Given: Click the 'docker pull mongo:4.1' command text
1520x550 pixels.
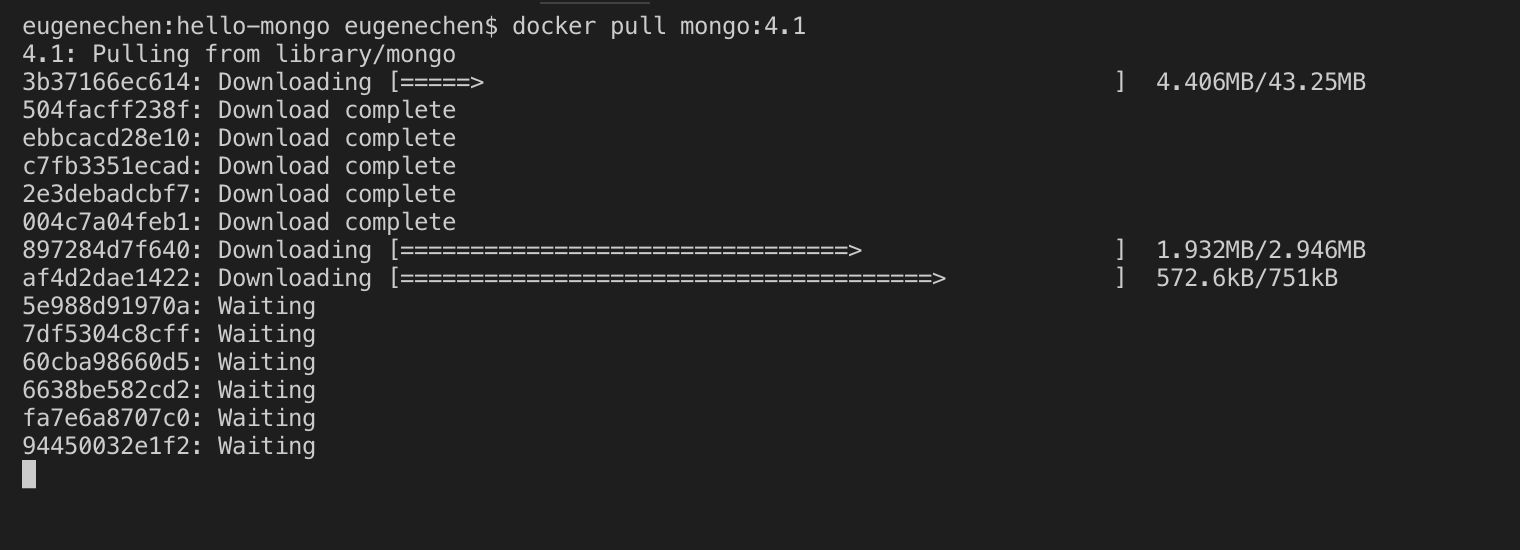Looking at the screenshot, I should coord(658,26).
